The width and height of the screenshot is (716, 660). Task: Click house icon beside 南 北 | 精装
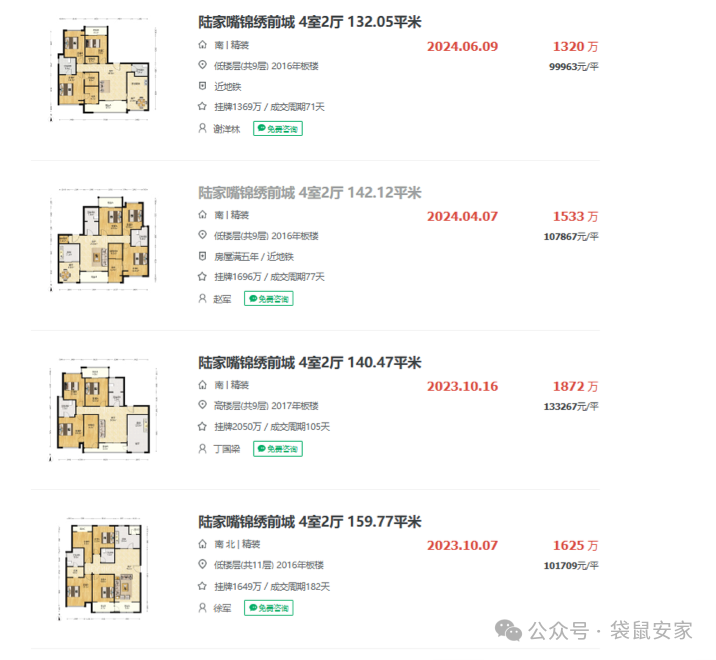[x=203, y=545]
